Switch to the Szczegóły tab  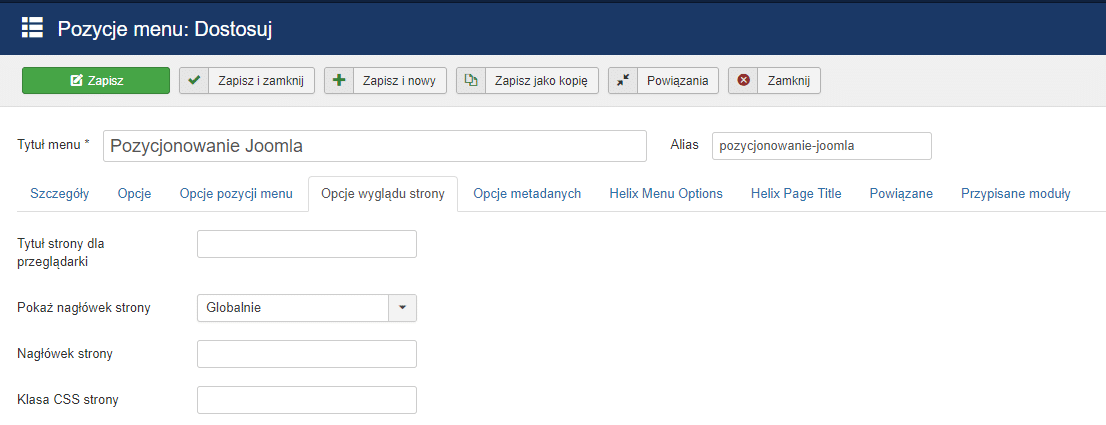click(60, 194)
